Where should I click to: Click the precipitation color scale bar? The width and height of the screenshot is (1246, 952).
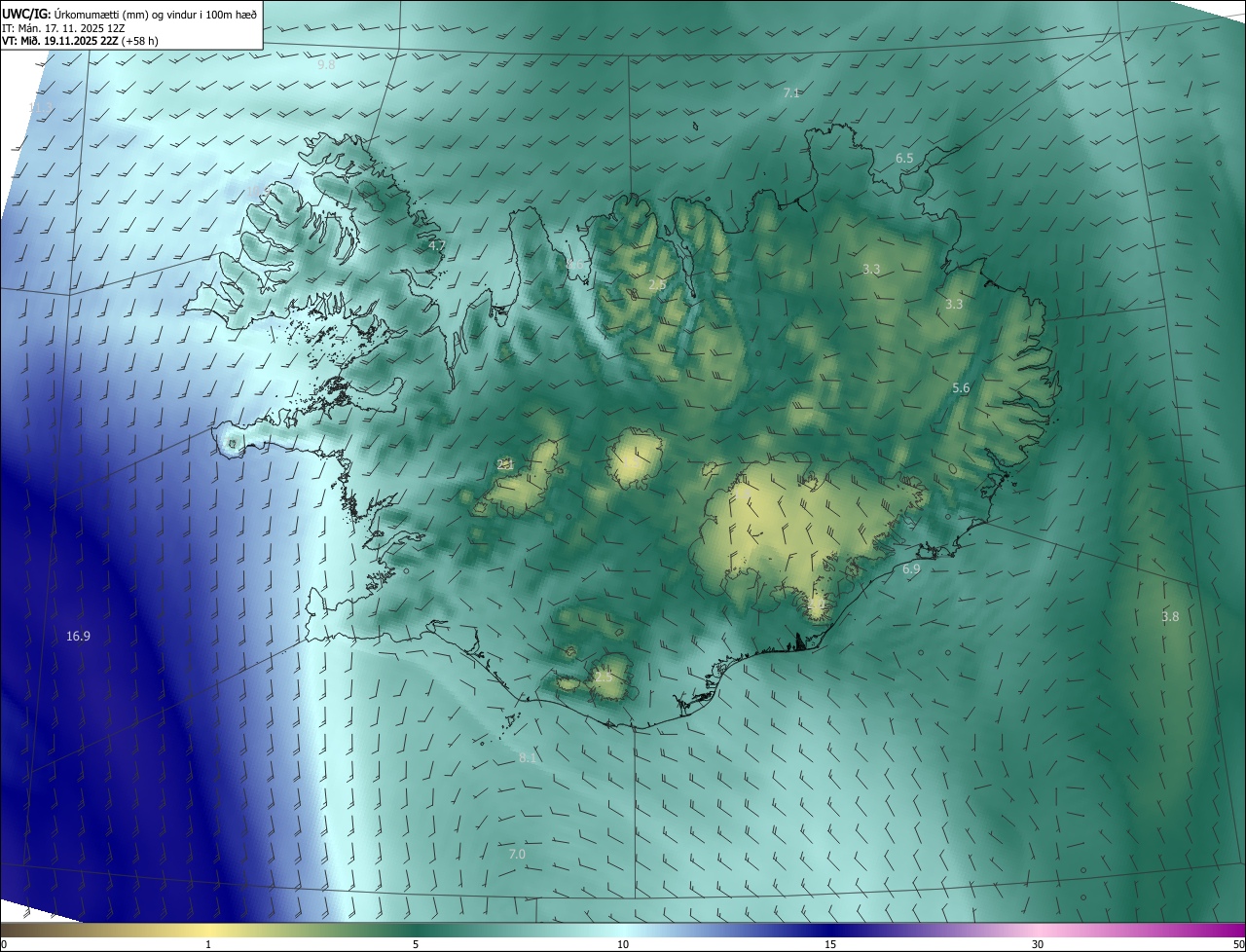click(x=623, y=930)
